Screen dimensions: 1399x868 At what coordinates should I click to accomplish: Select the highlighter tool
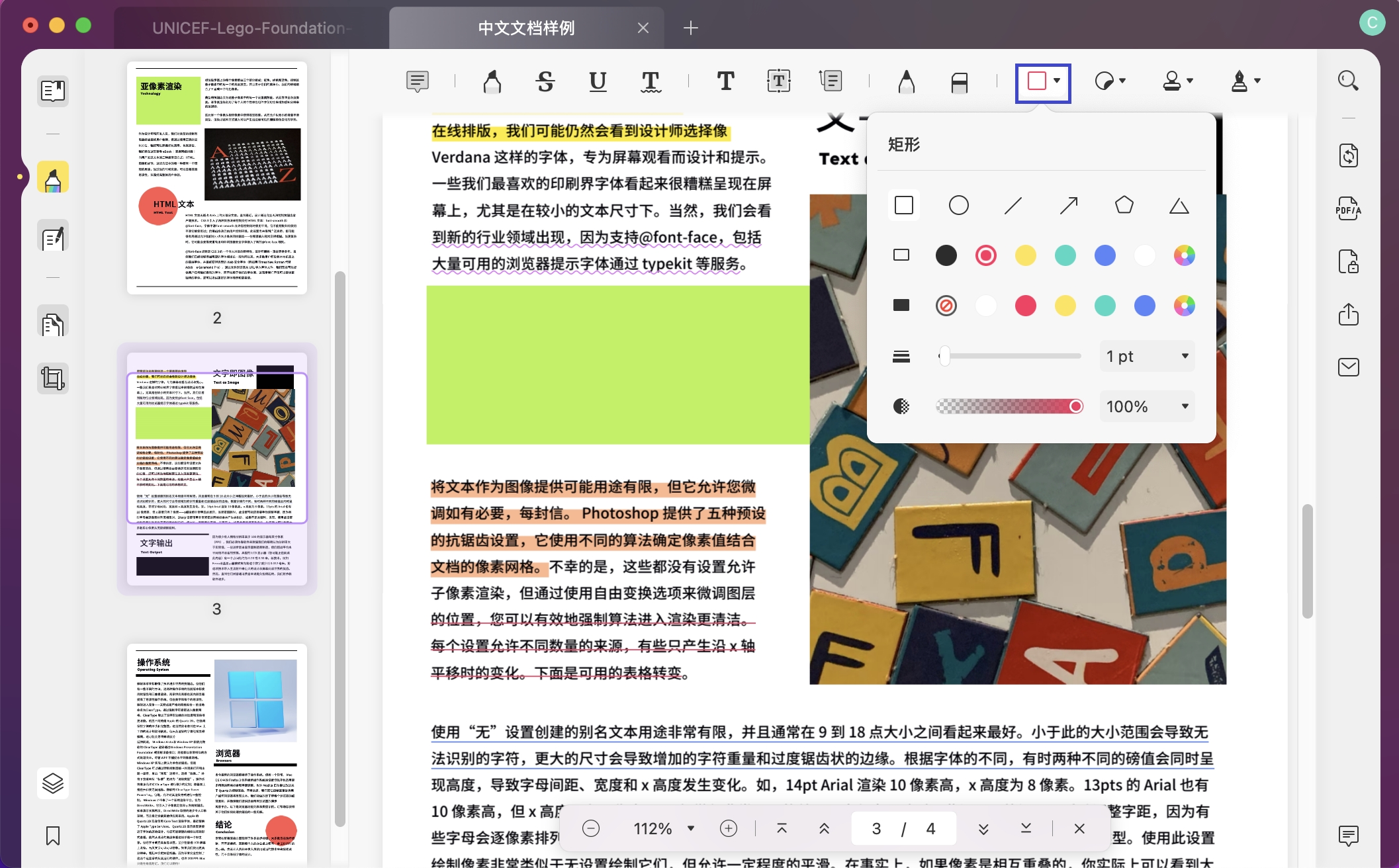(x=492, y=81)
